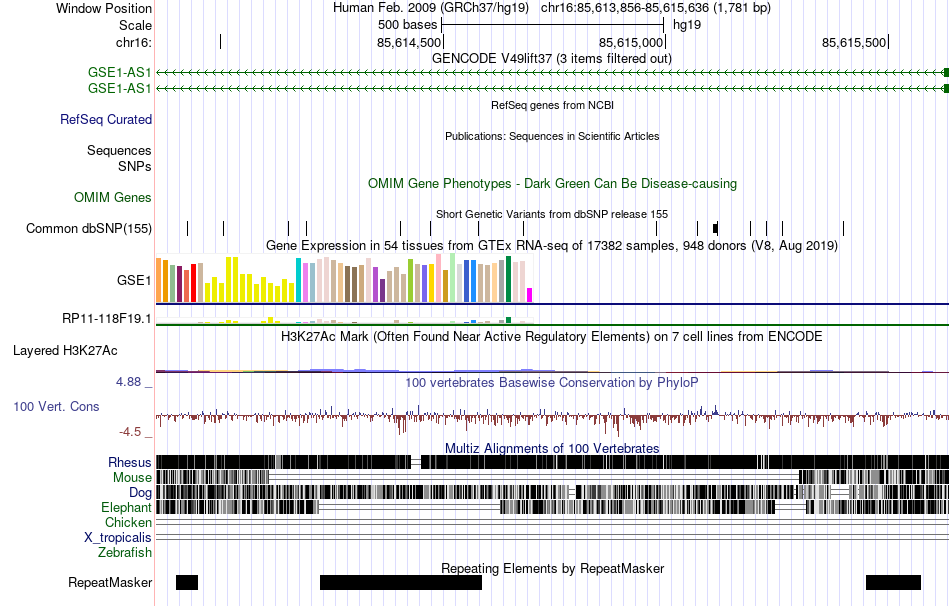
Task: Open RefSeq genes from NCBI title
Action: [x=552, y=105]
